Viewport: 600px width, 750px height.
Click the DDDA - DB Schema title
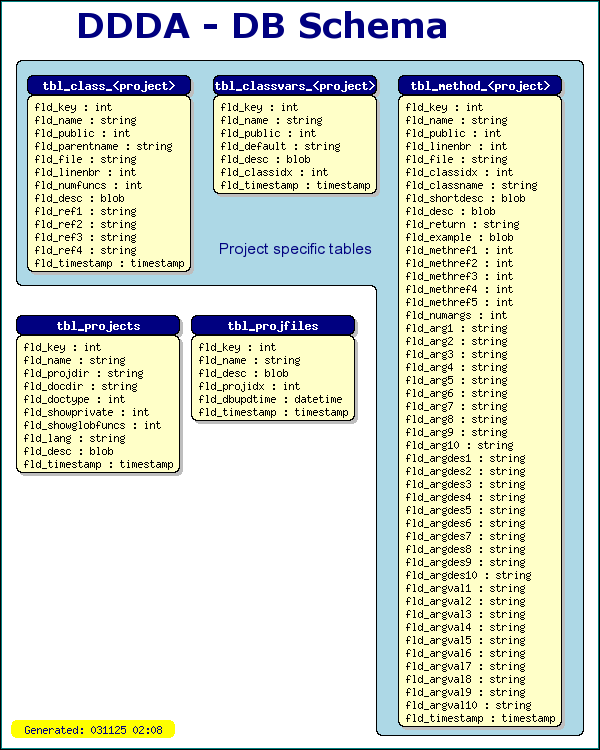[262, 26]
